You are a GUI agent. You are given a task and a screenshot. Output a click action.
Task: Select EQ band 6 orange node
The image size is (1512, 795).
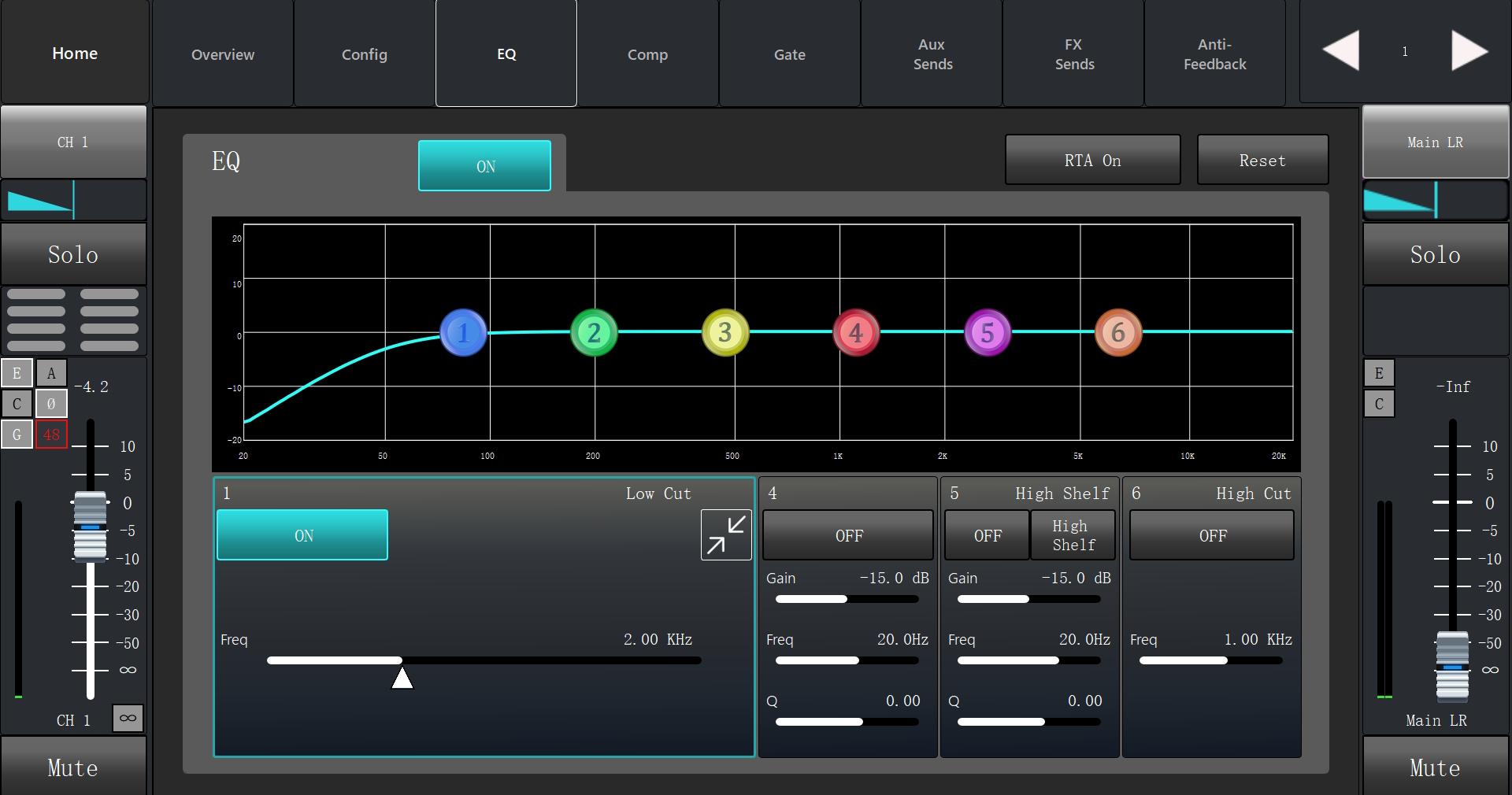pyautogui.click(x=1118, y=332)
